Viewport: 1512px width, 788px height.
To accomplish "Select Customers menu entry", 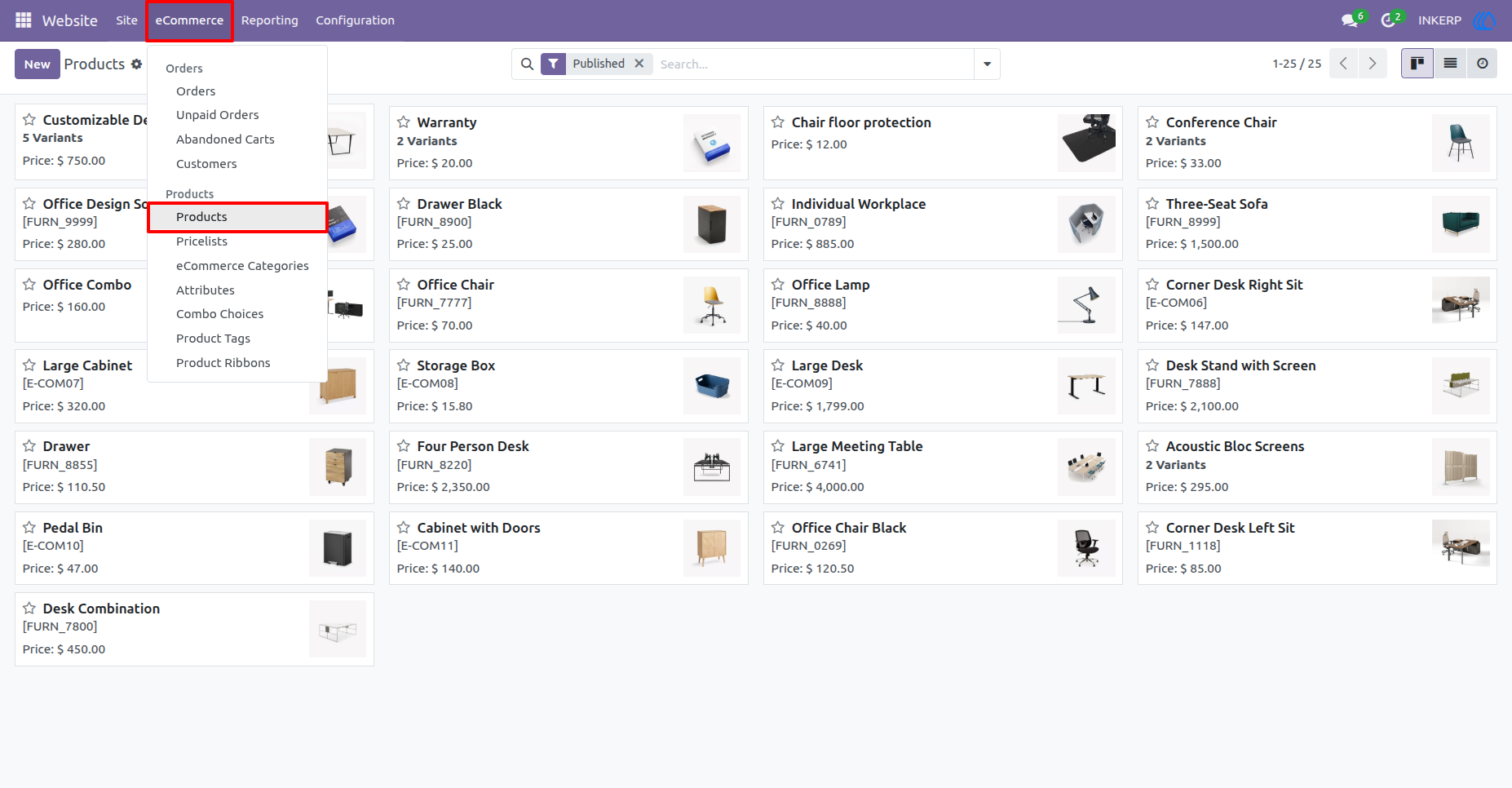I will tap(237, 164).
